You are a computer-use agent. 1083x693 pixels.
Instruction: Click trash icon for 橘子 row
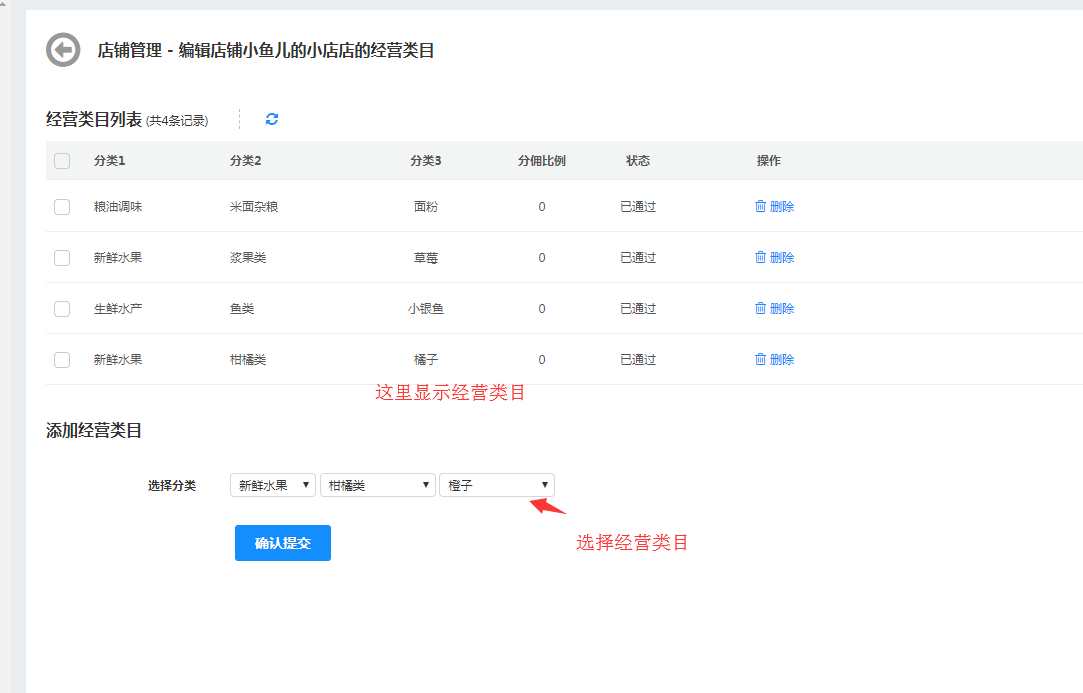[760, 359]
